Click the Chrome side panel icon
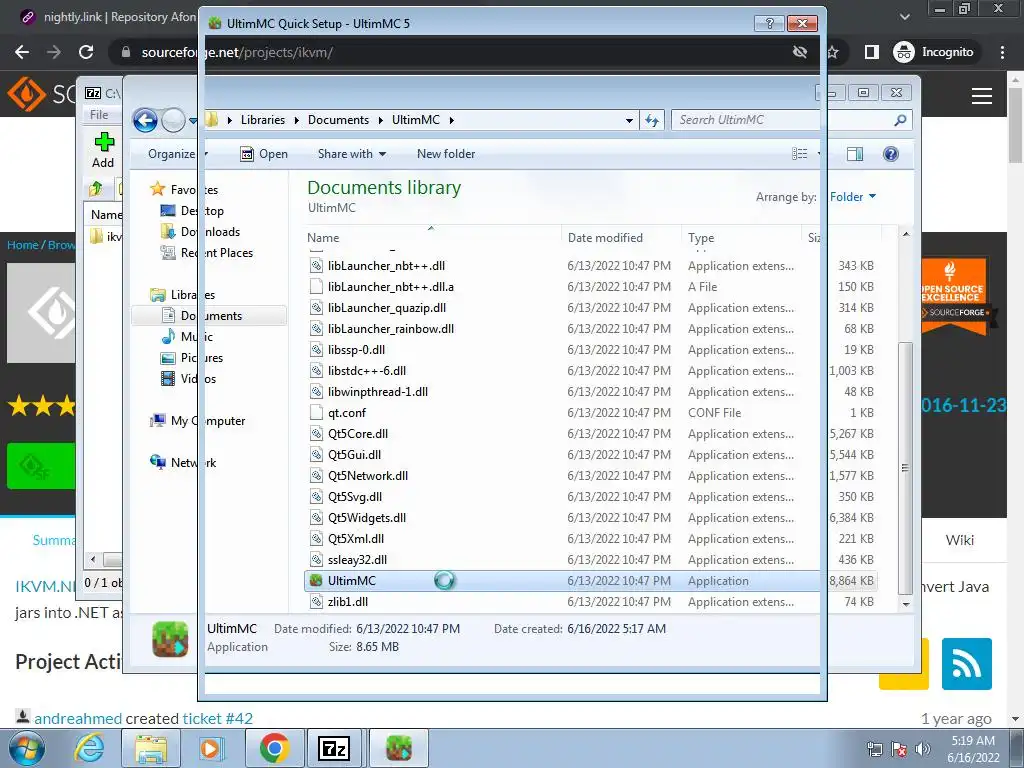 point(871,52)
